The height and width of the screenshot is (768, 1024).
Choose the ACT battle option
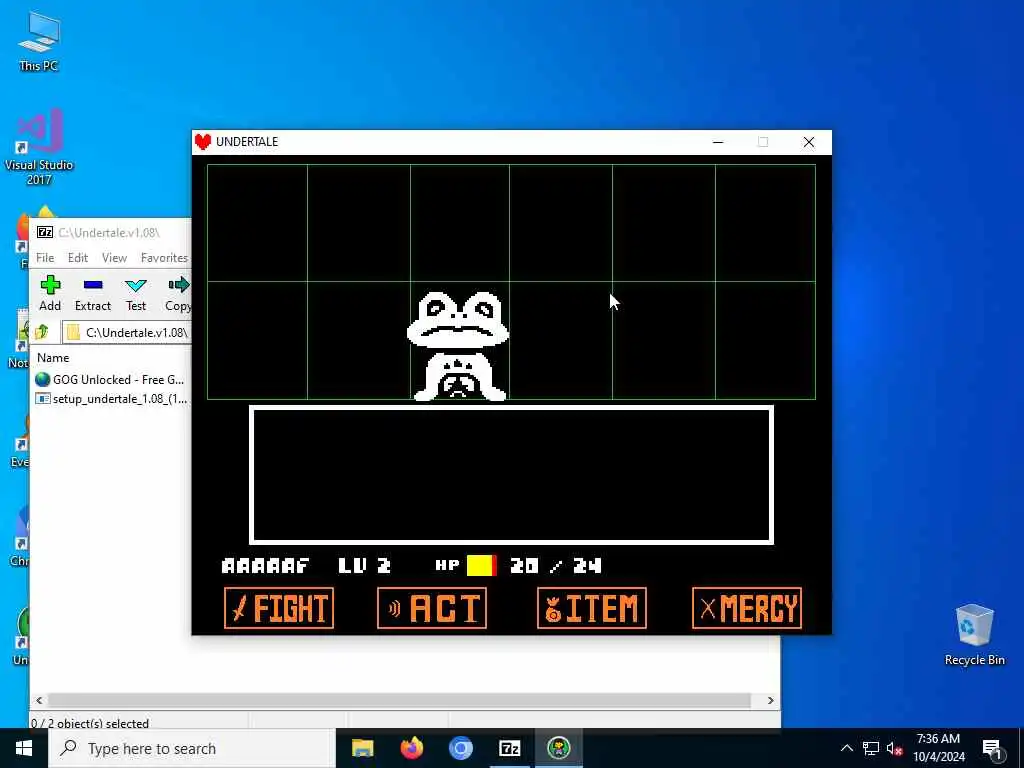point(432,608)
